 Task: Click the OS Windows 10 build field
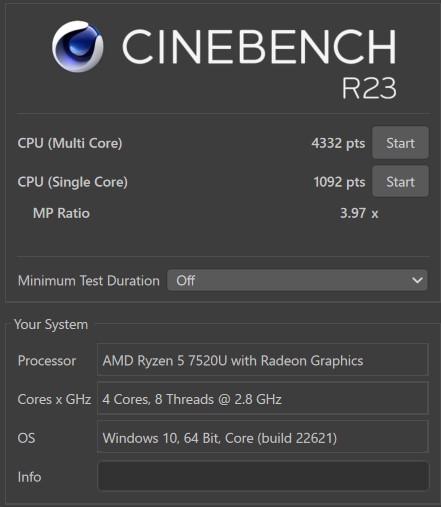(x=263, y=437)
